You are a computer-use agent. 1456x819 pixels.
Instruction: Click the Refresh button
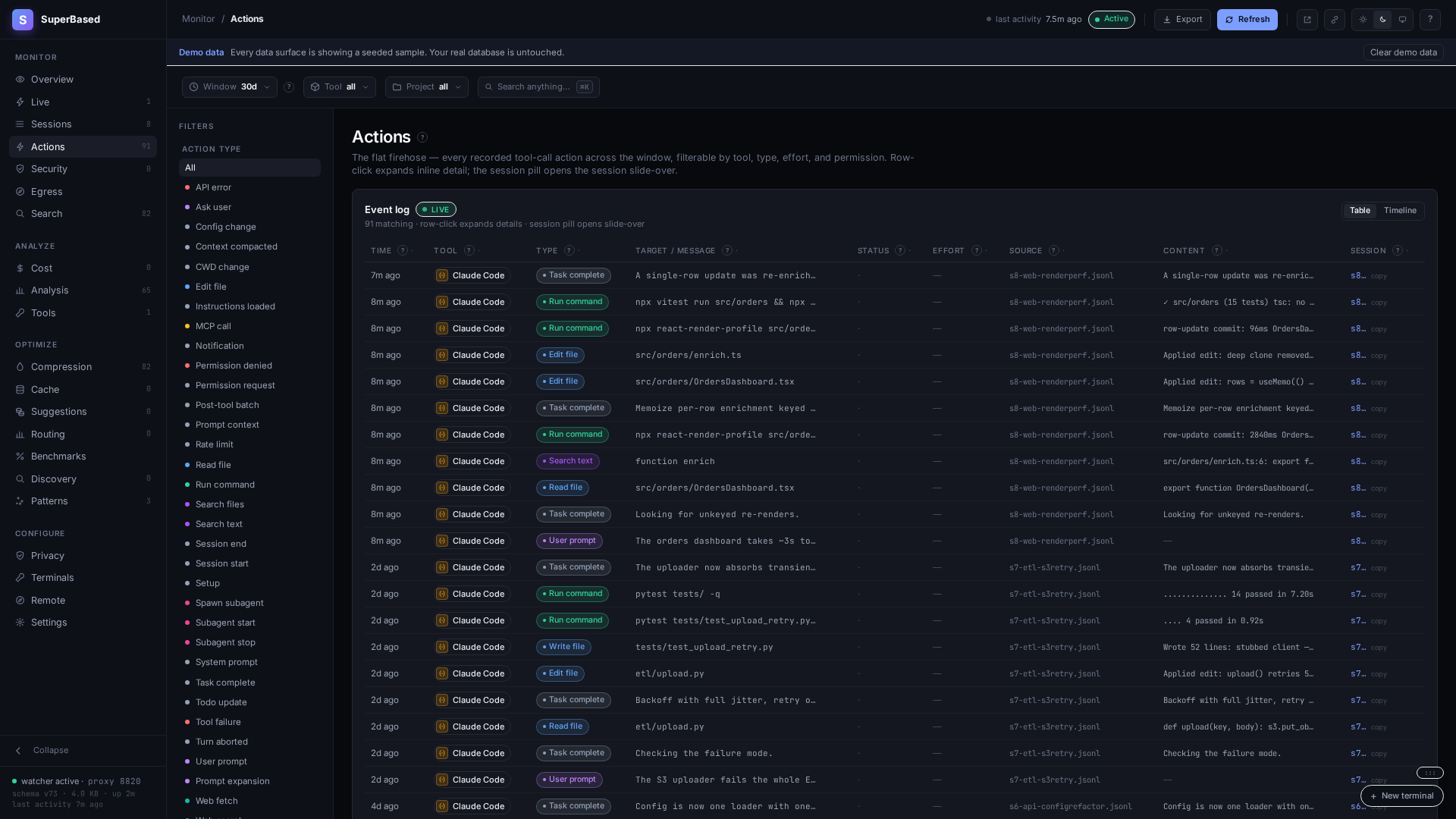[x=1247, y=20]
